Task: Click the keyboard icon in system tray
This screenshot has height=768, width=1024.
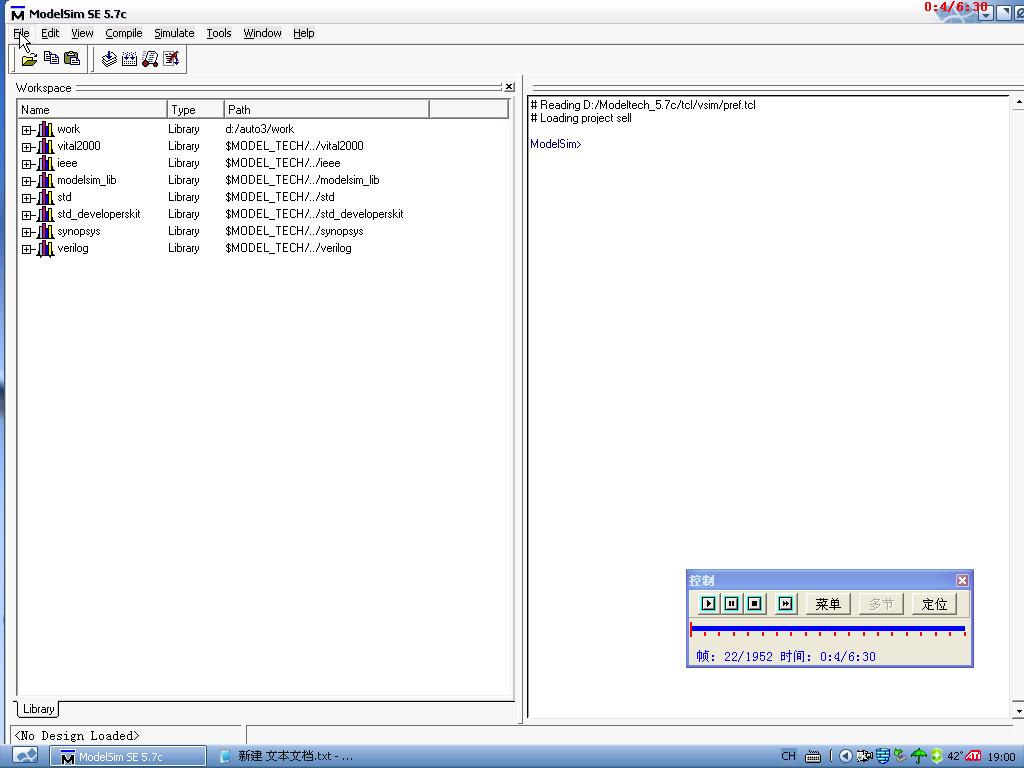Action: tap(813, 756)
